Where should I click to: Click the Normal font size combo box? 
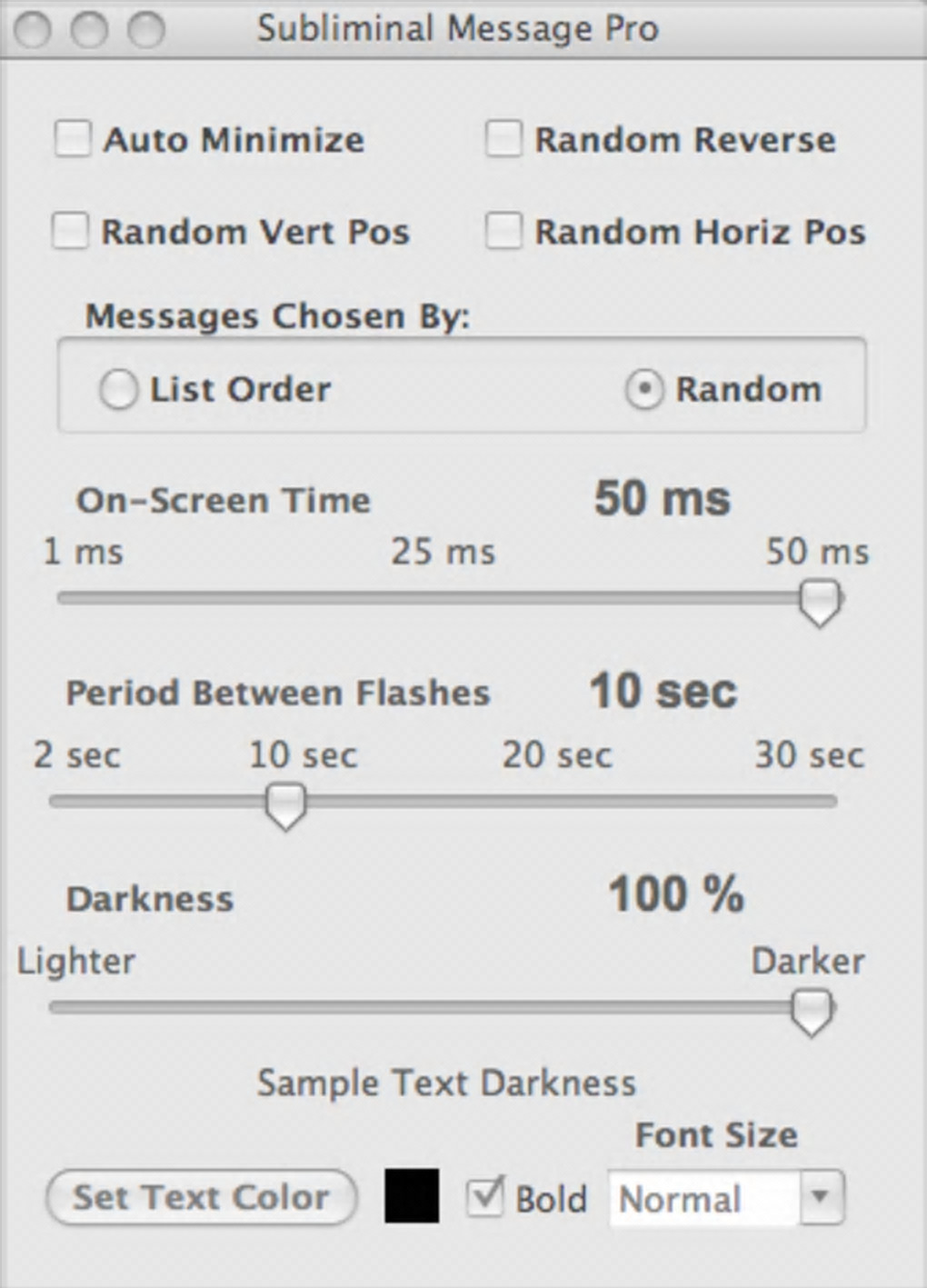pos(704,1199)
